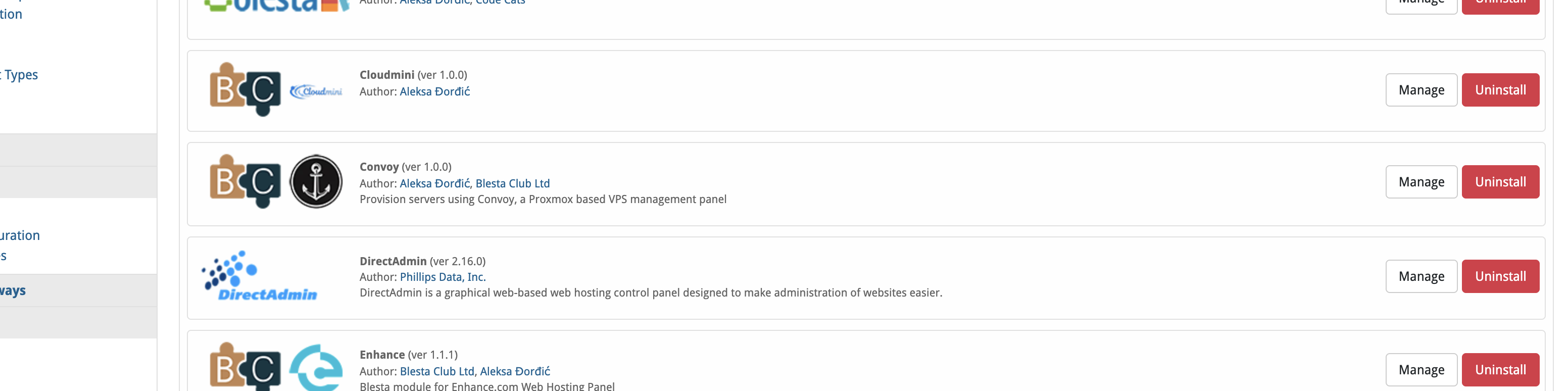Click the Blesta Club puzzle logo beside Convoy
Image resolution: width=1568 pixels, height=391 pixels.
click(x=246, y=181)
